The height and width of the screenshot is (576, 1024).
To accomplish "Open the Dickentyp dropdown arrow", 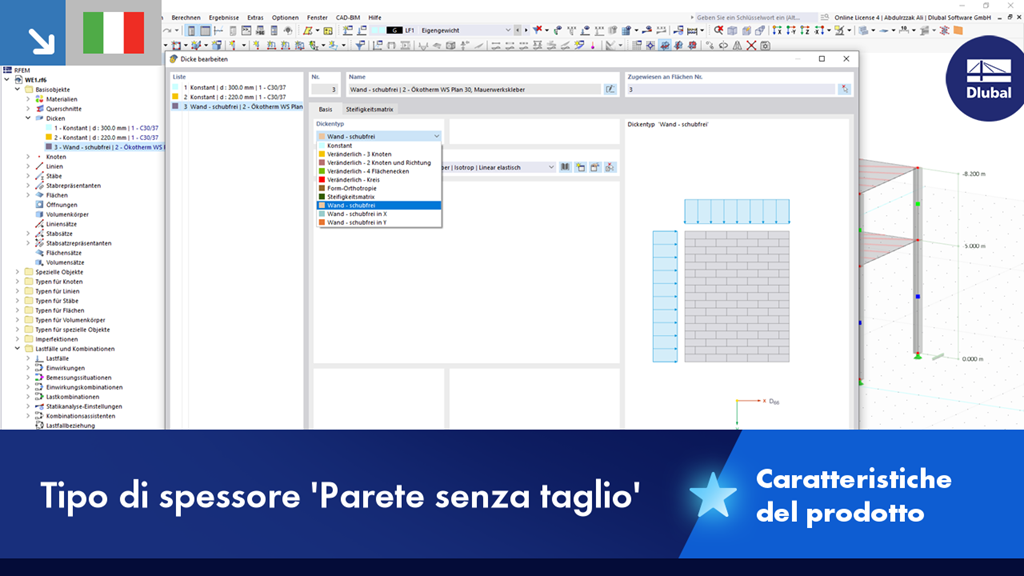I will [x=436, y=136].
